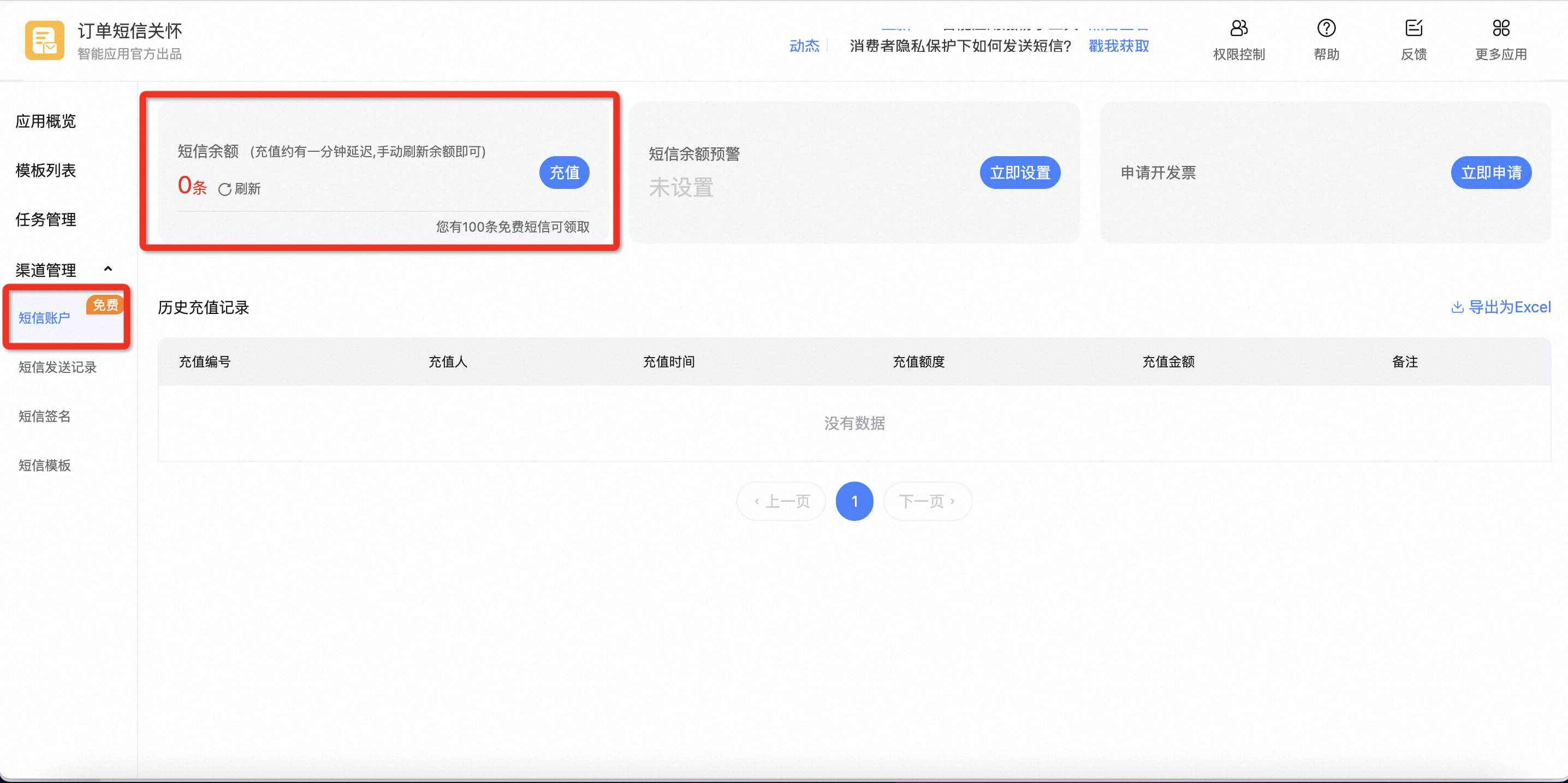Open 更多应用 more apps icon
The image size is (1568, 783).
click(1501, 28)
